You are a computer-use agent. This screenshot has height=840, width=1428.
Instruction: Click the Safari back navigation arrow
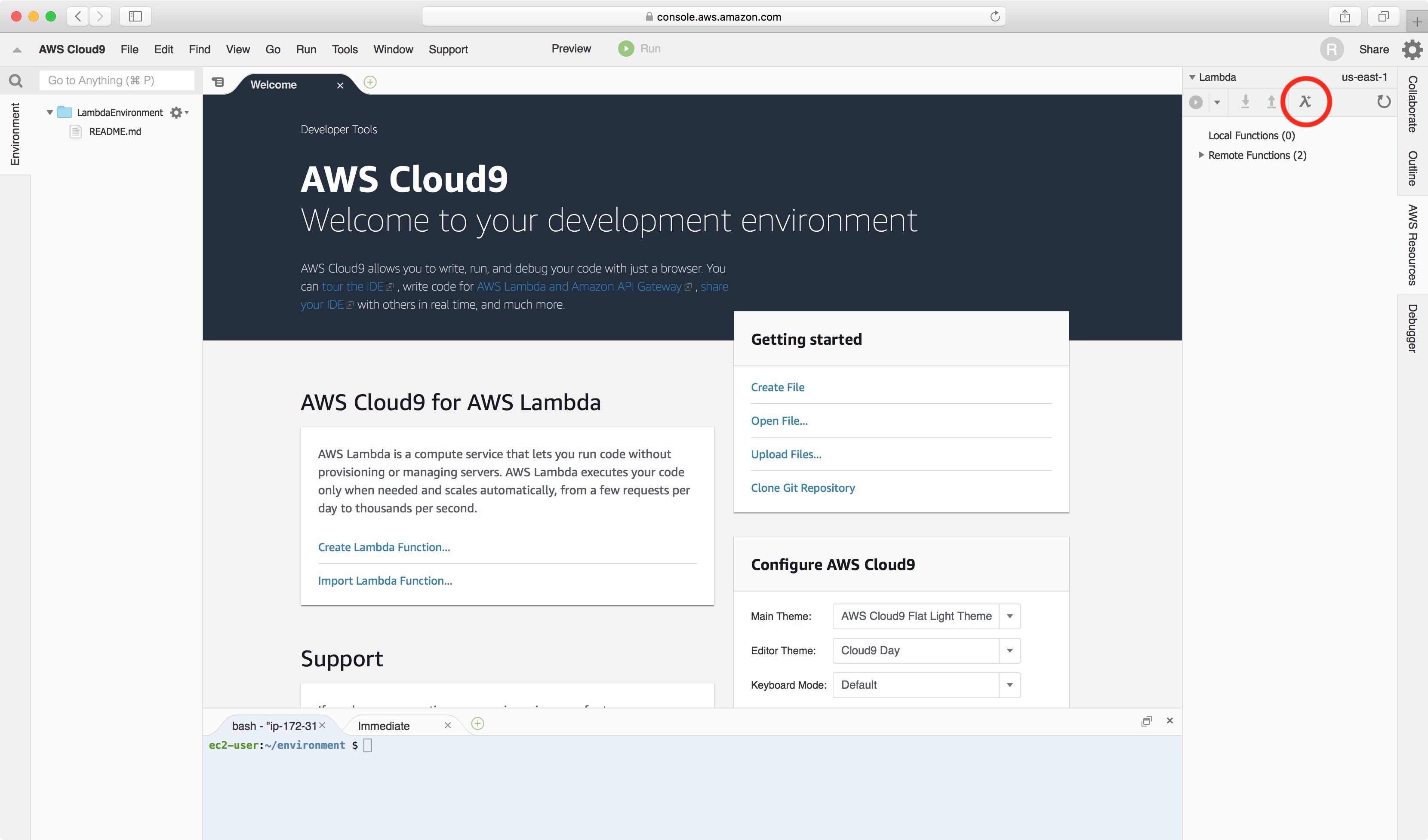78,16
